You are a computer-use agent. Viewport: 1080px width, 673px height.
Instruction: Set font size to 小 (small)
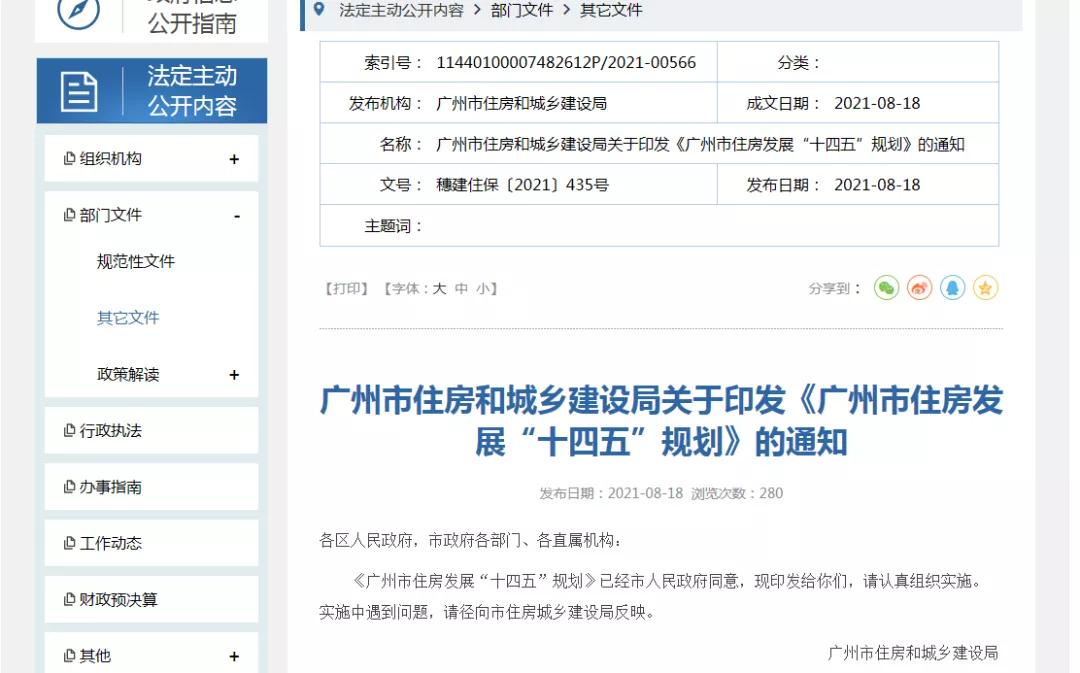pyautogui.click(x=482, y=289)
